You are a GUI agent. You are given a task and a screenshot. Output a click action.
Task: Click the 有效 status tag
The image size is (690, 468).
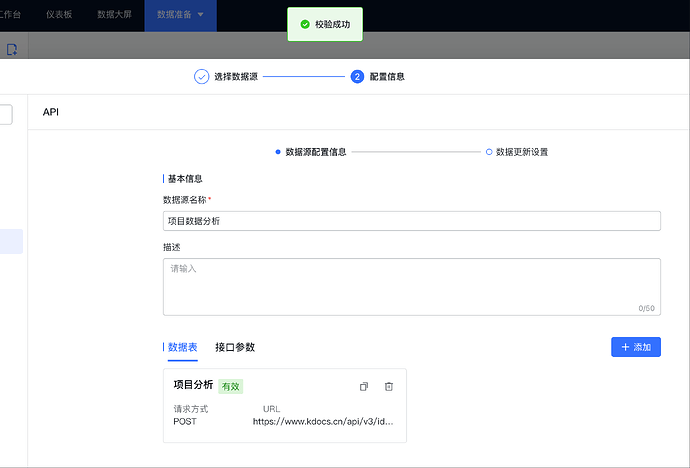231,386
